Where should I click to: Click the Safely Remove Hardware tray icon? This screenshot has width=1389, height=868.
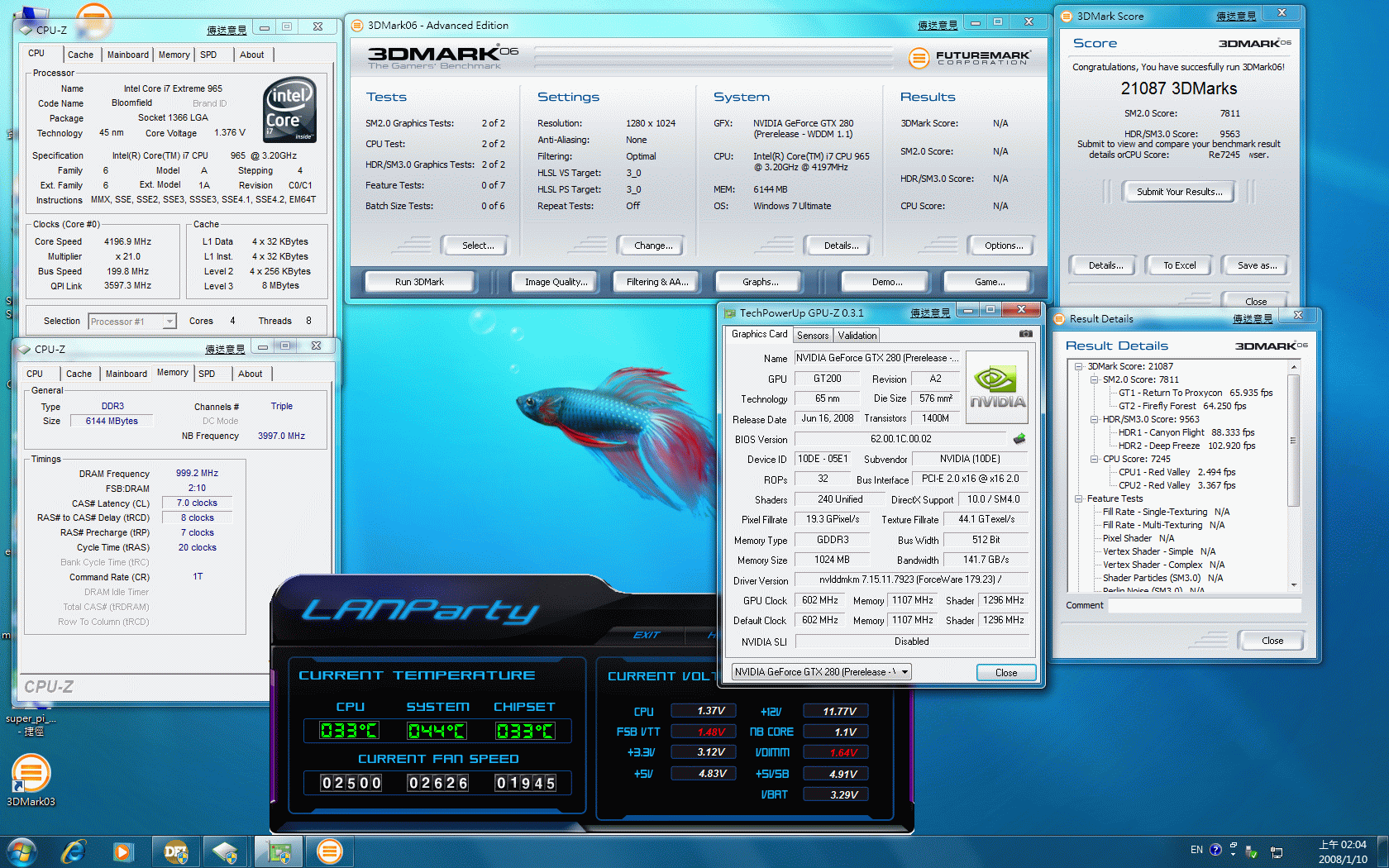tap(1251, 851)
